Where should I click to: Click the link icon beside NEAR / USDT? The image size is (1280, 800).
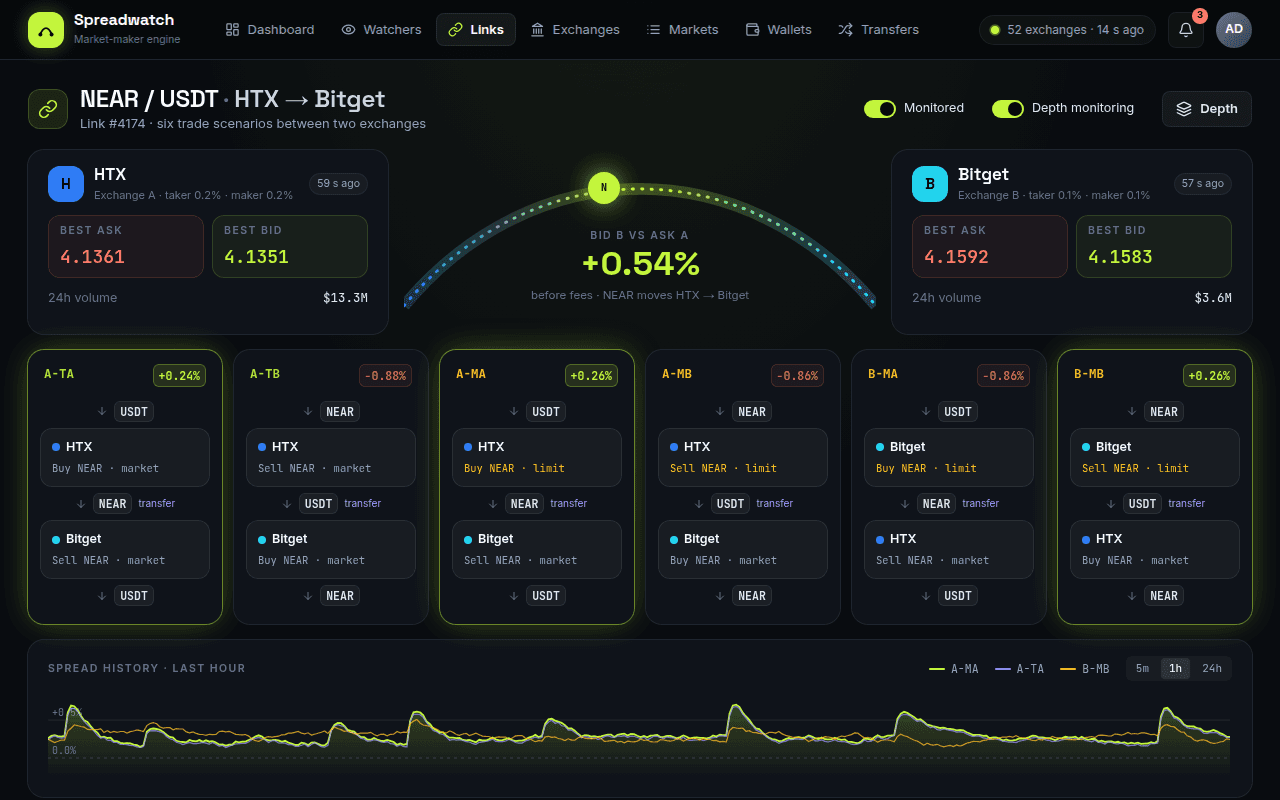coord(48,109)
